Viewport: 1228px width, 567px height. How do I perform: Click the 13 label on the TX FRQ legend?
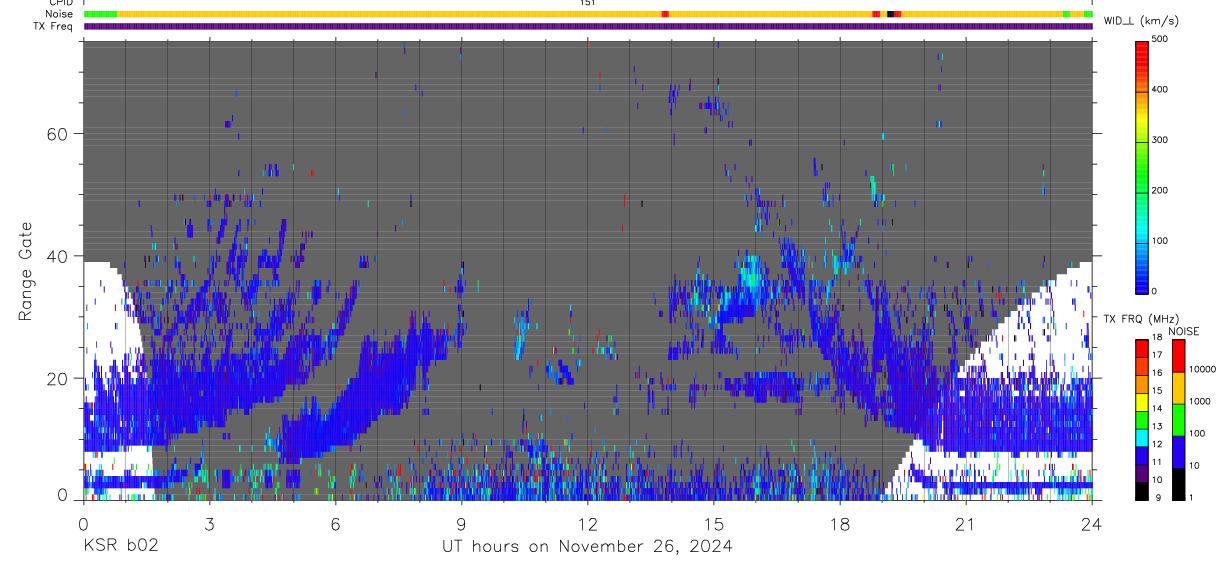click(x=1156, y=426)
